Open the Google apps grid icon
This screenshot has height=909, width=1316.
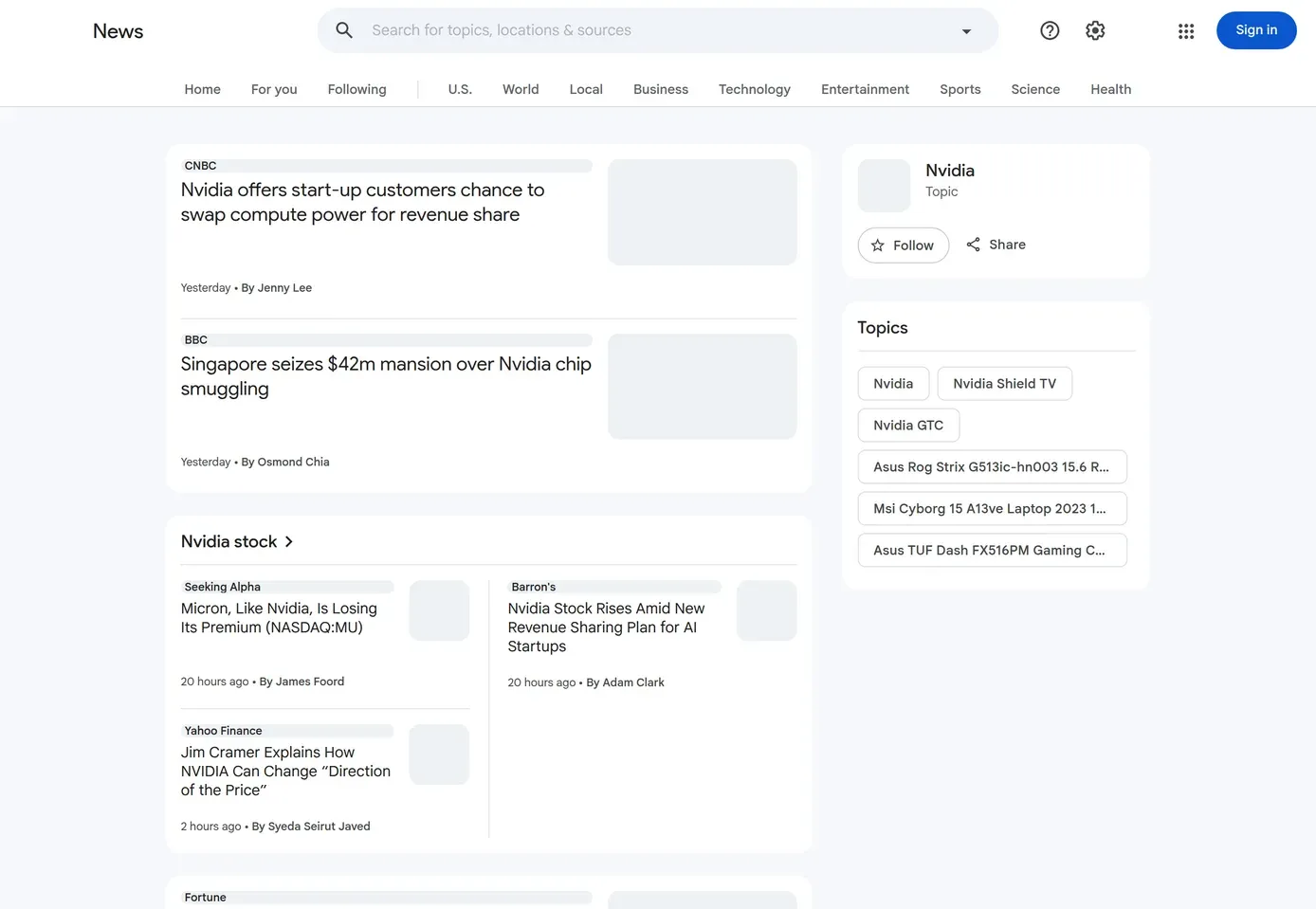(x=1186, y=31)
